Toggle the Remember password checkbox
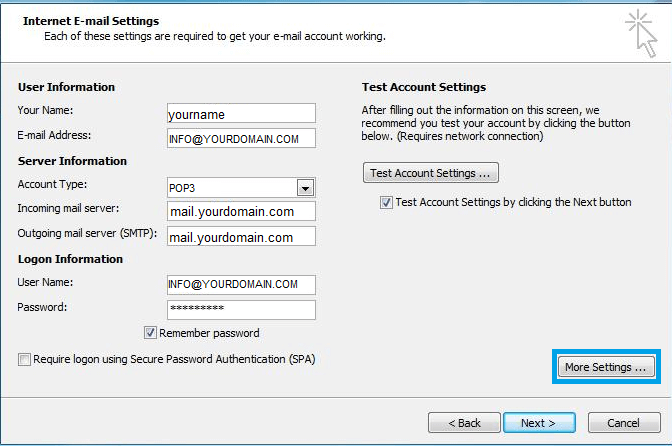This screenshot has height=446, width=672. coord(151,333)
